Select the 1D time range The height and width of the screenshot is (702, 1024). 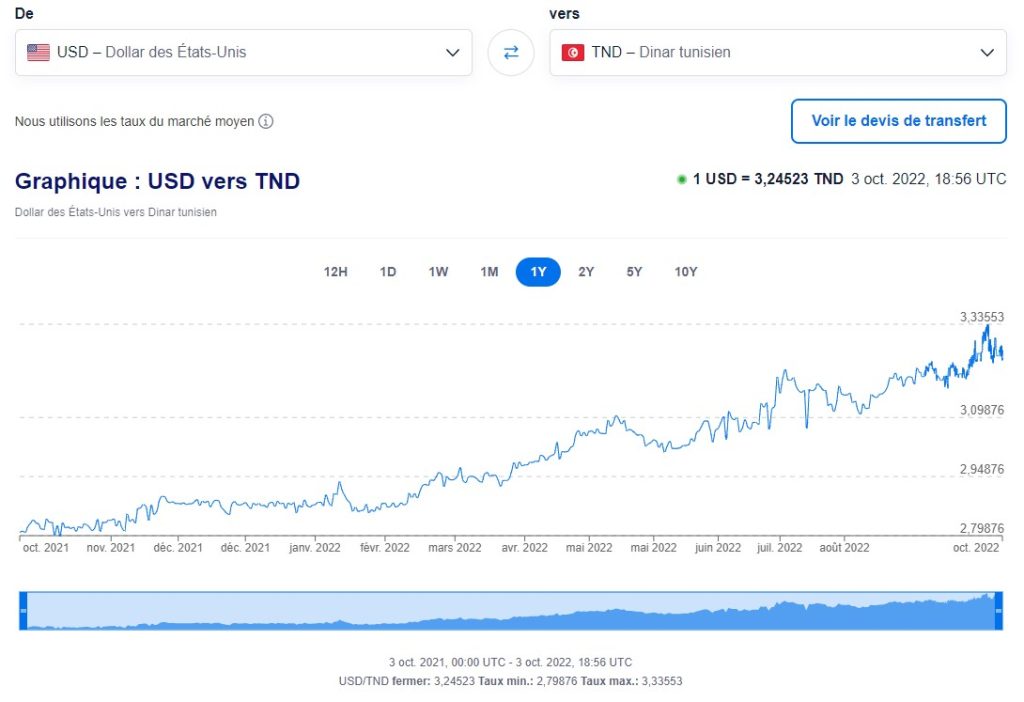(388, 272)
